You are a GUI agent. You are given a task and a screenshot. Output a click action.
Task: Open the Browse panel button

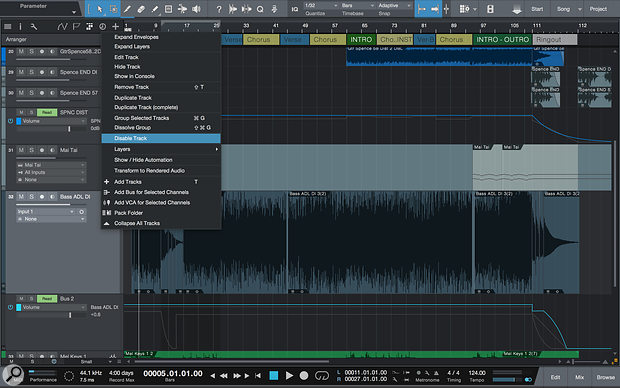point(605,377)
